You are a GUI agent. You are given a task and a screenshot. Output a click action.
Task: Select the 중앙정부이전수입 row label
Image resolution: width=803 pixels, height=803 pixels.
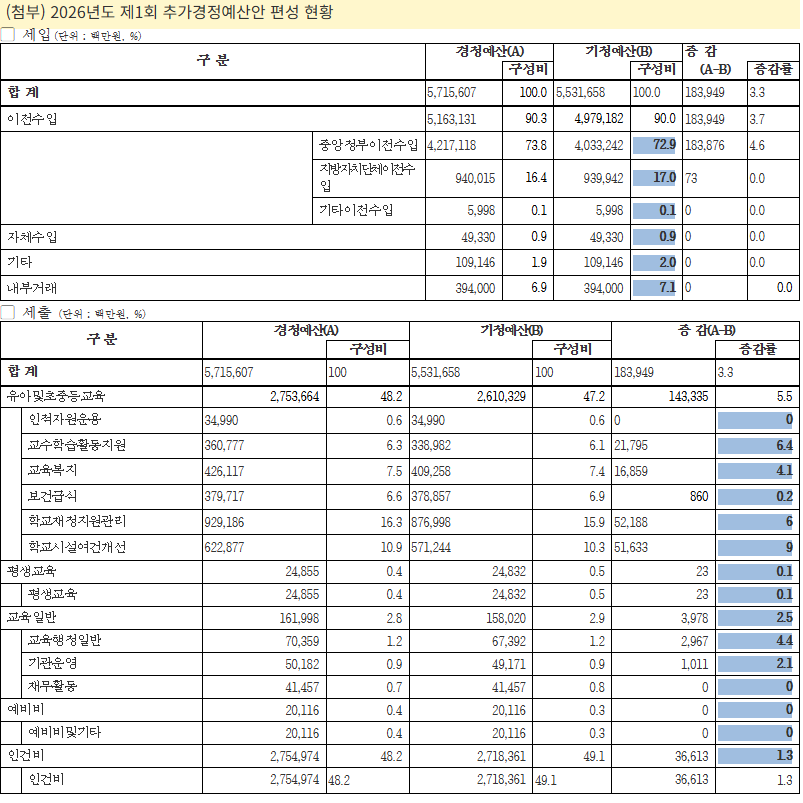[367, 145]
